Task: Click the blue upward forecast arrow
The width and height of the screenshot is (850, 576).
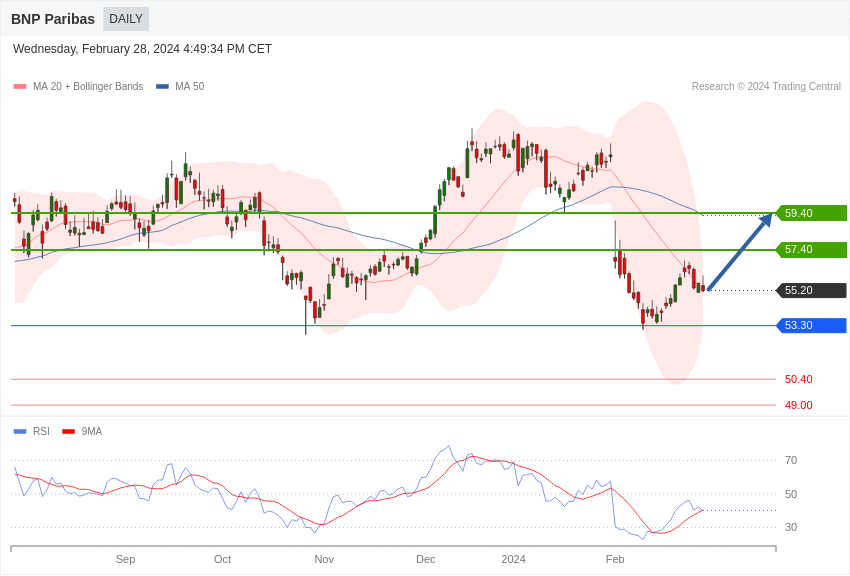Action: (739, 252)
